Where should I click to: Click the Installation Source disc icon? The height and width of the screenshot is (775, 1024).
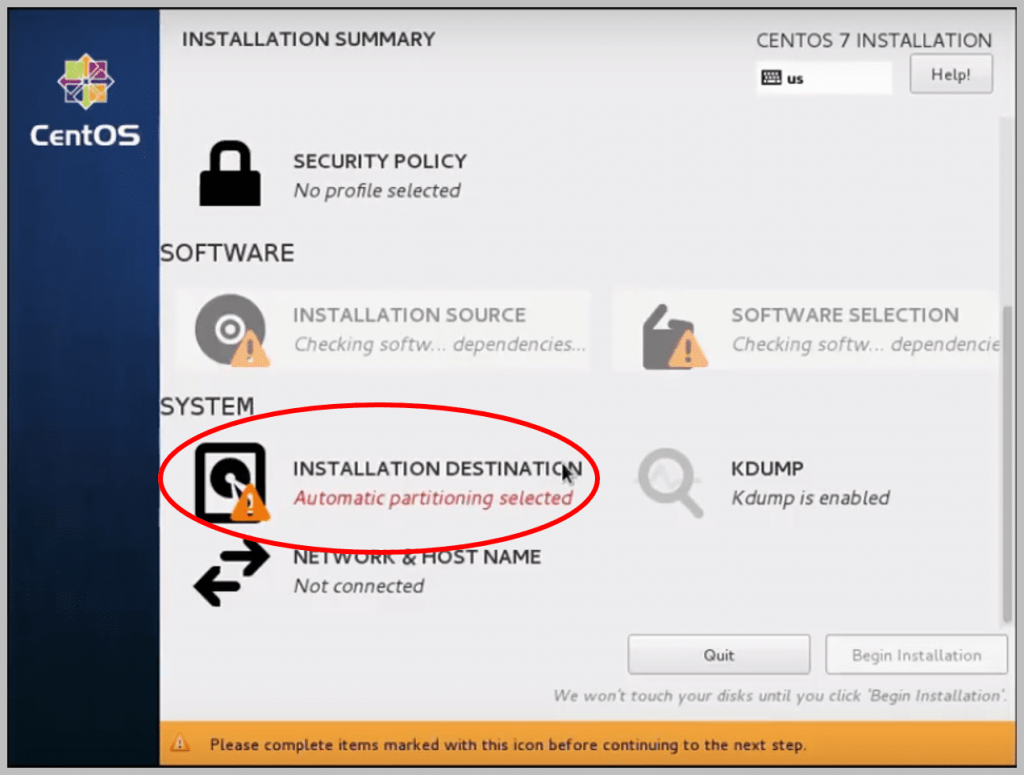(231, 330)
